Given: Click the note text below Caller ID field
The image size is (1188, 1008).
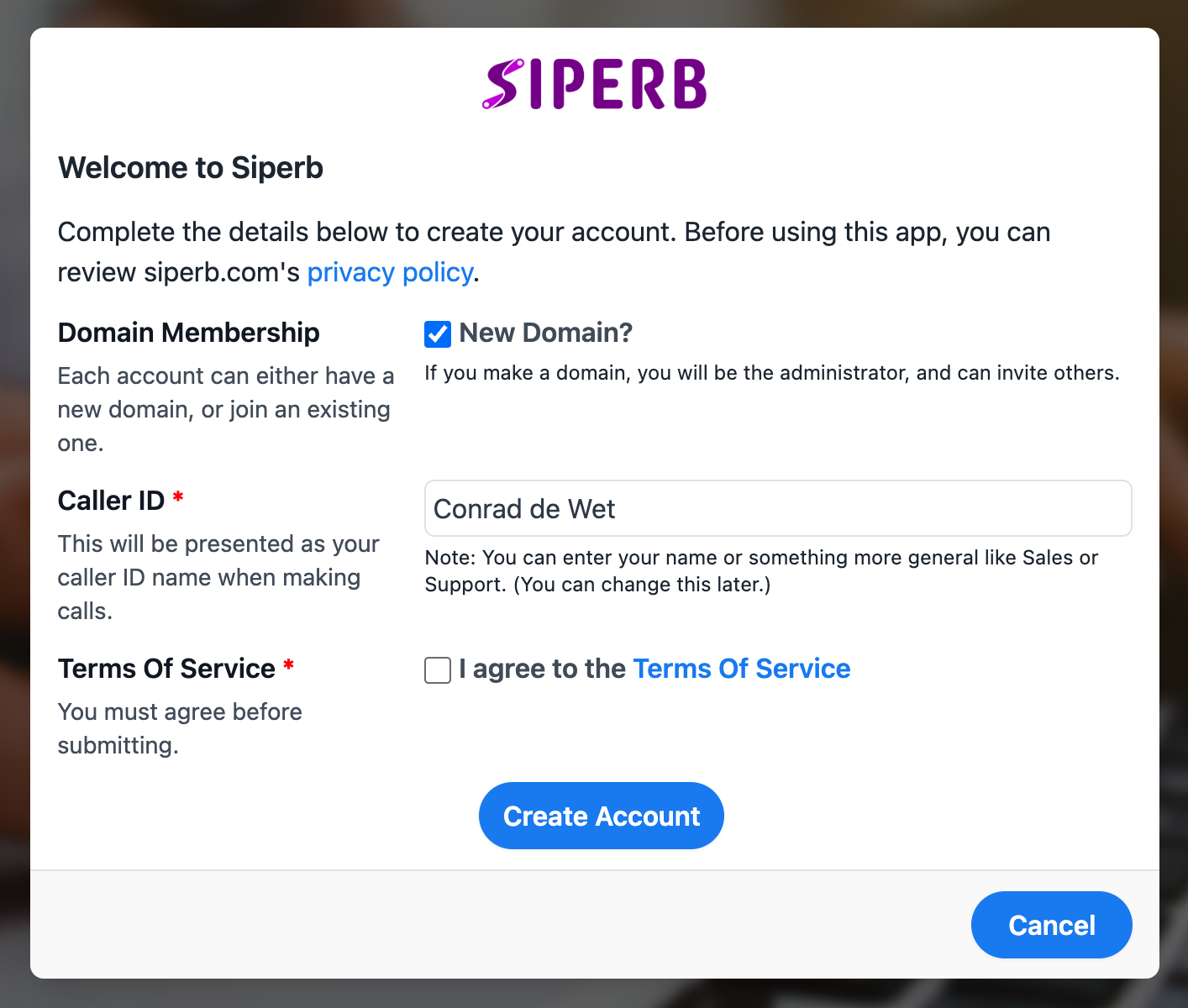Looking at the screenshot, I should [x=760, y=571].
